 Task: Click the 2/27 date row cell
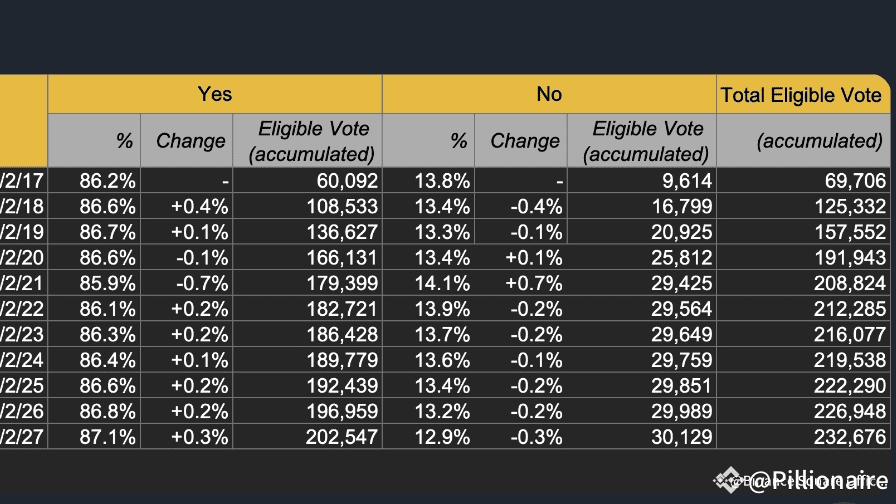pos(24,437)
